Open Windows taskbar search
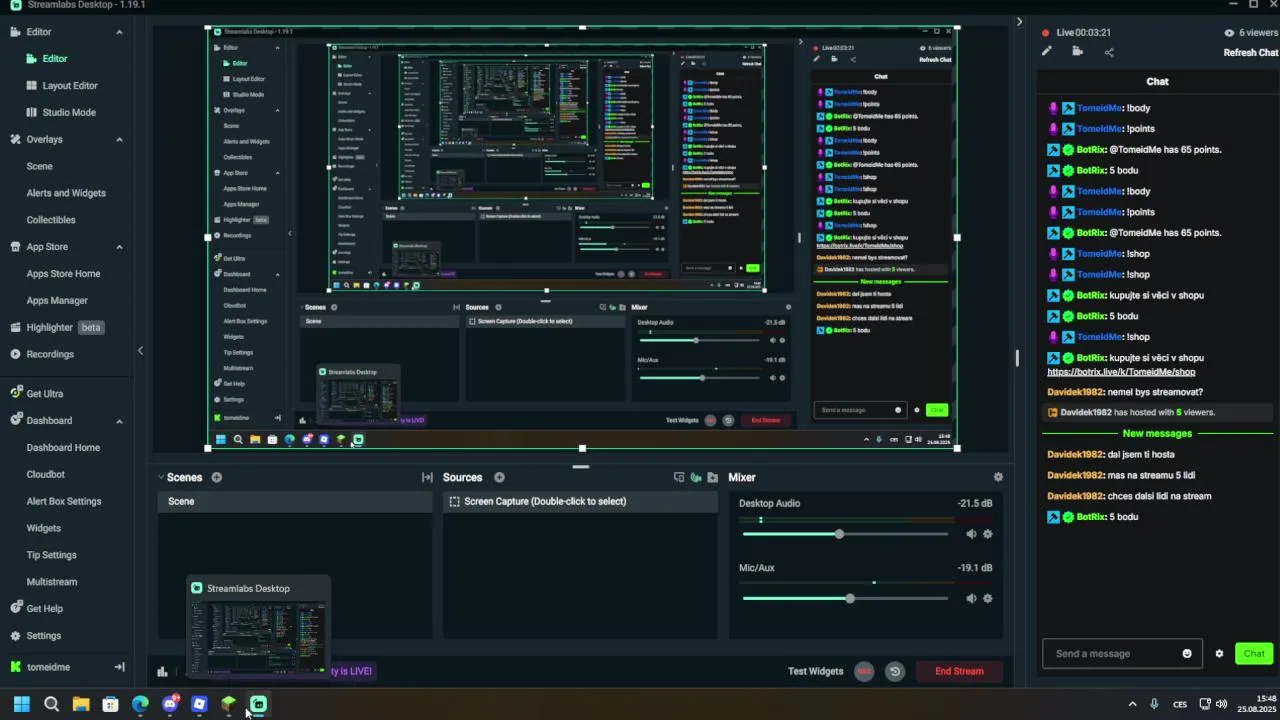1280x720 pixels. pos(51,704)
